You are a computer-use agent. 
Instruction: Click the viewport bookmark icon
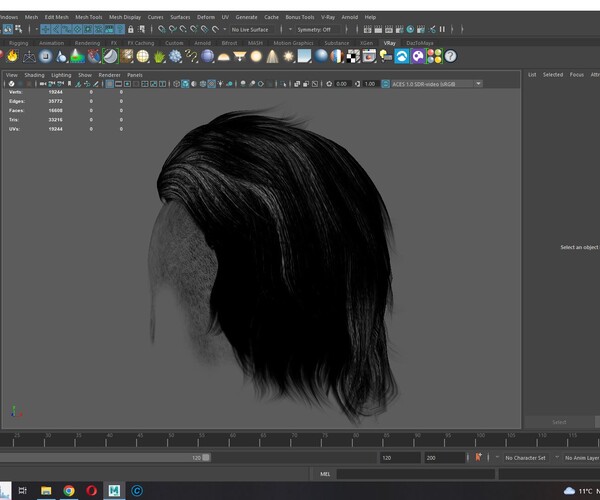click(x=70, y=84)
